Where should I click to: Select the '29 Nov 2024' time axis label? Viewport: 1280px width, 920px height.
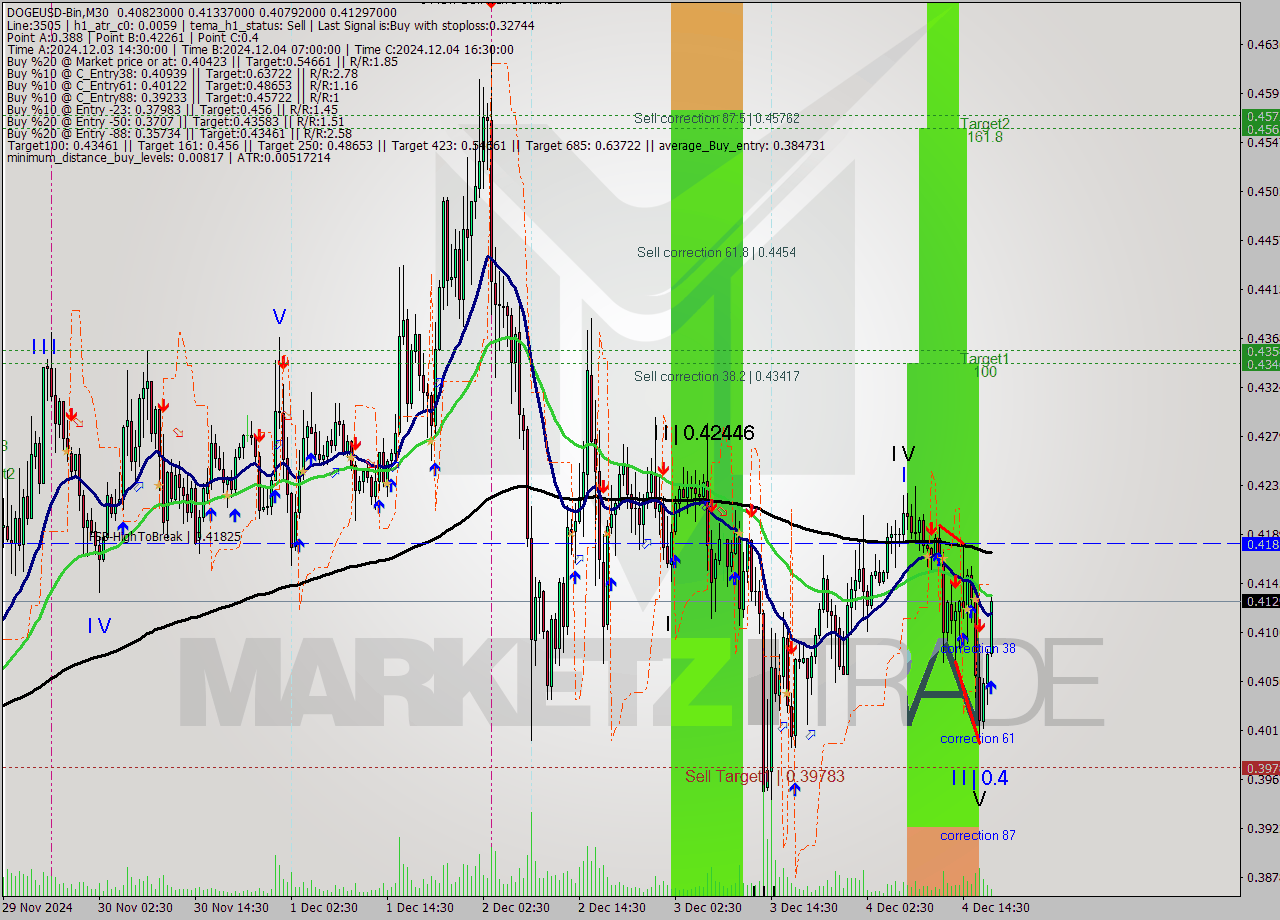point(36,908)
